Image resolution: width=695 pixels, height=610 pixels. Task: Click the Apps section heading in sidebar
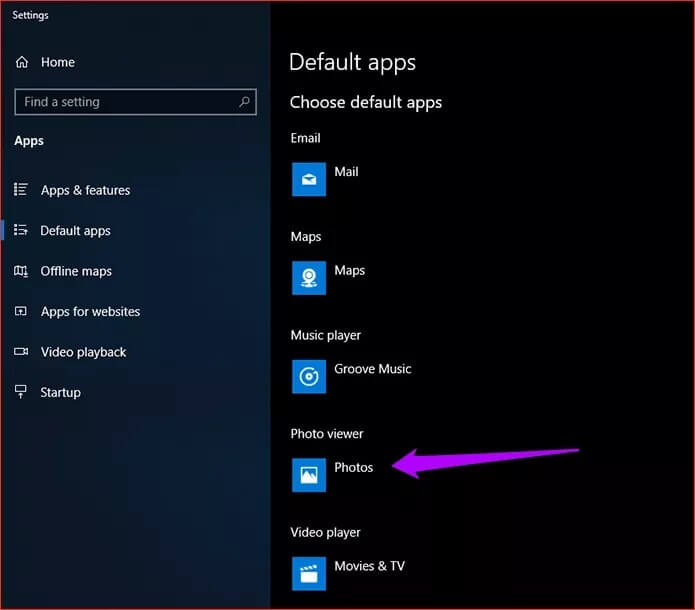tap(29, 141)
